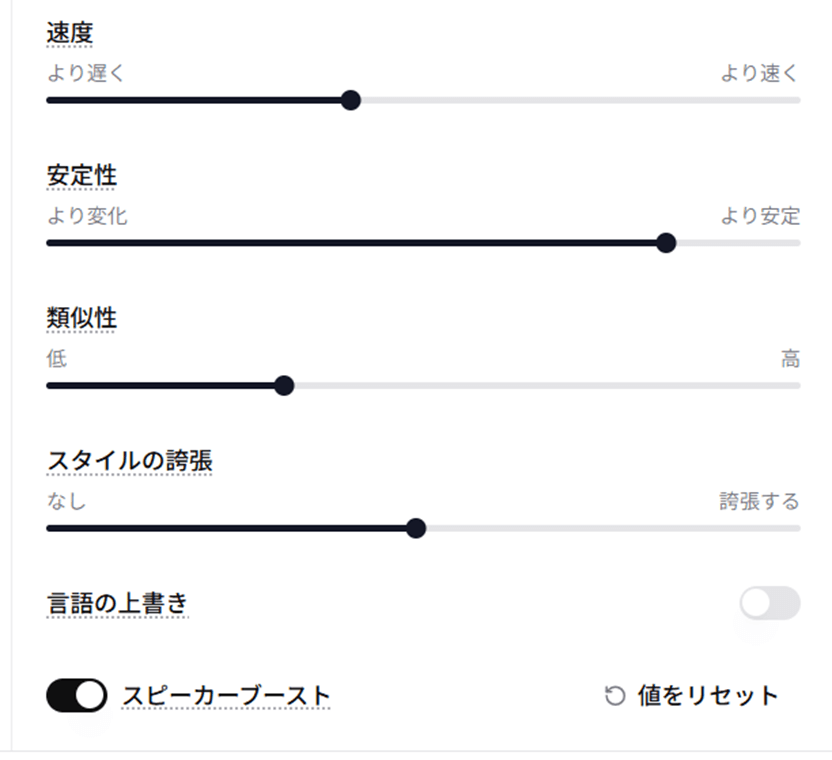Disable the スピーカーブースト toggle

[76, 696]
